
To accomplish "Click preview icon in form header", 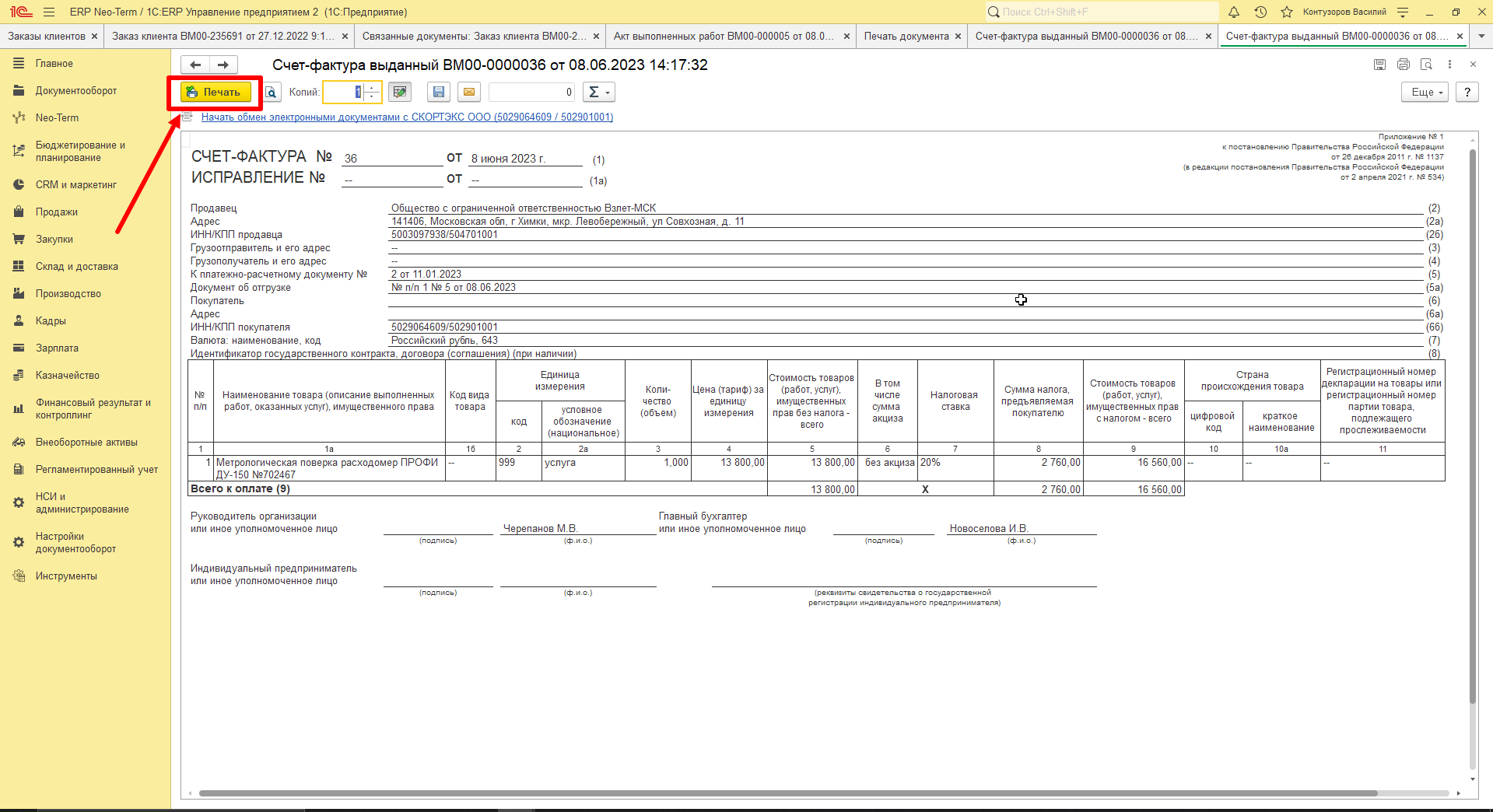I will [1426, 65].
